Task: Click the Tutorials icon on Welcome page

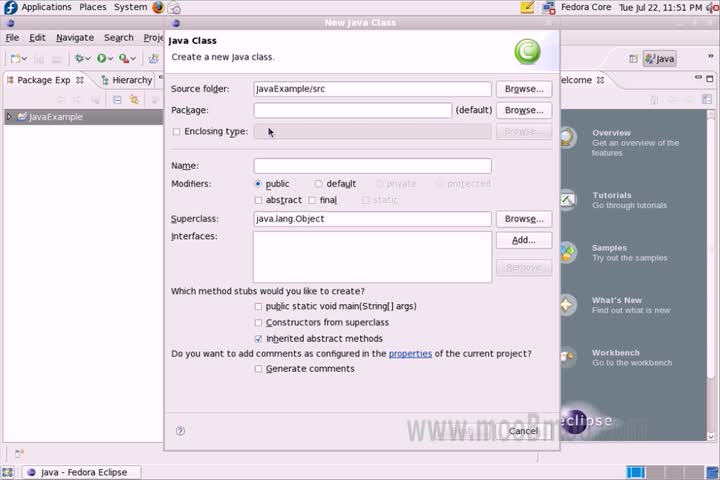Action: [568, 200]
